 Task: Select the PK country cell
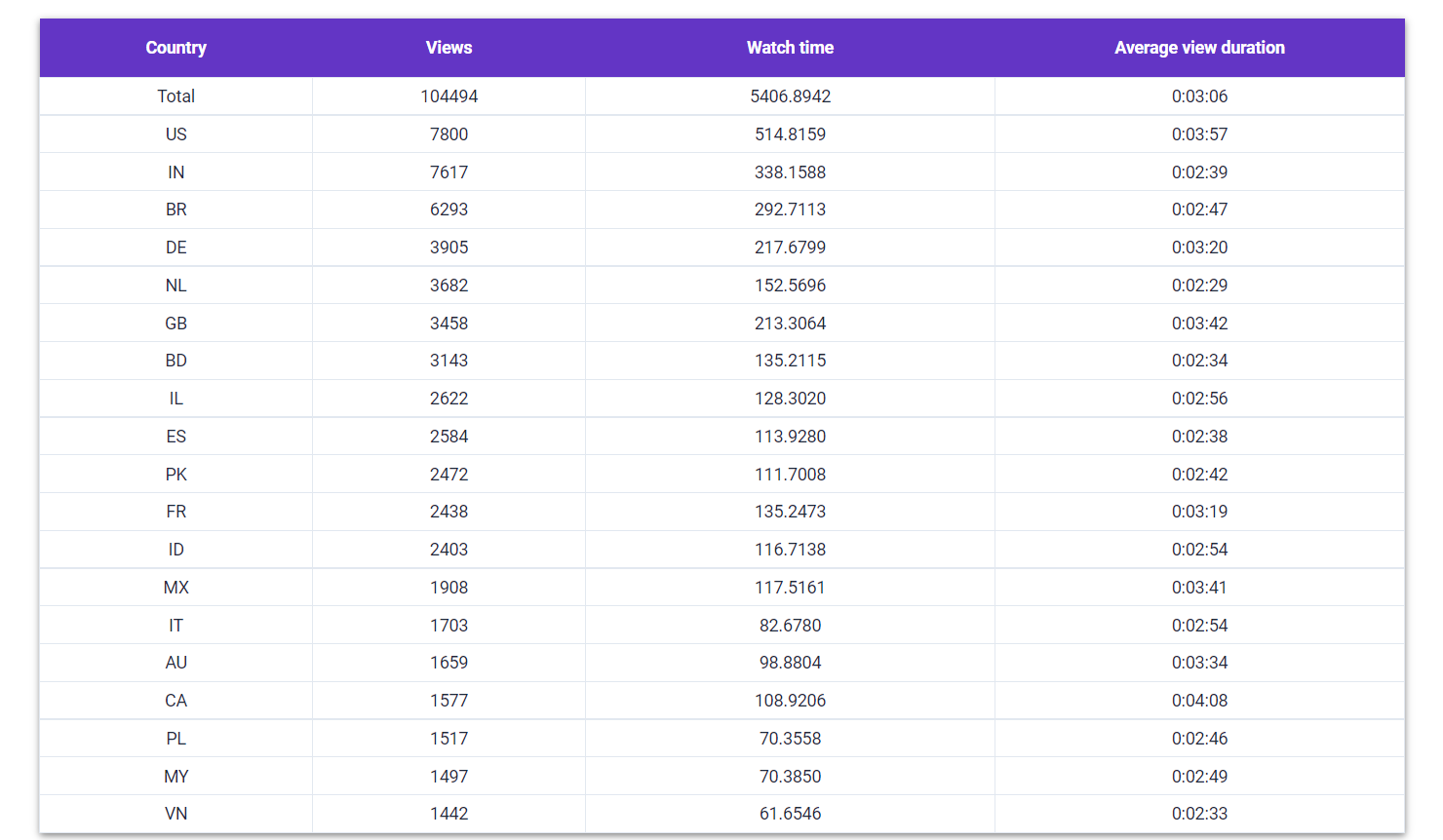(175, 475)
